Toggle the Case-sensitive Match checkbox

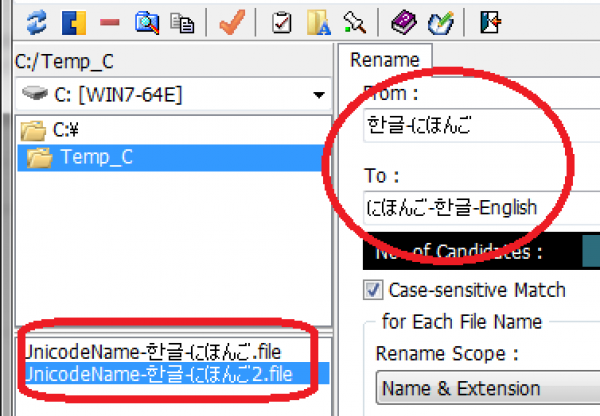click(373, 290)
